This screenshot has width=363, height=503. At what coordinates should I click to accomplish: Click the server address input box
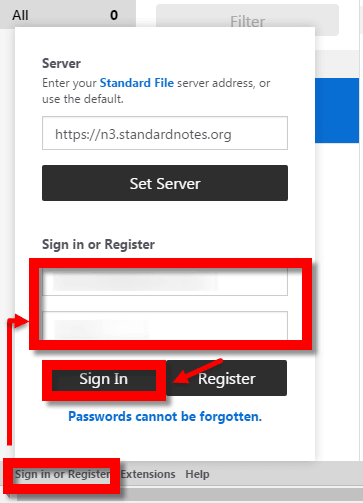tap(165, 133)
